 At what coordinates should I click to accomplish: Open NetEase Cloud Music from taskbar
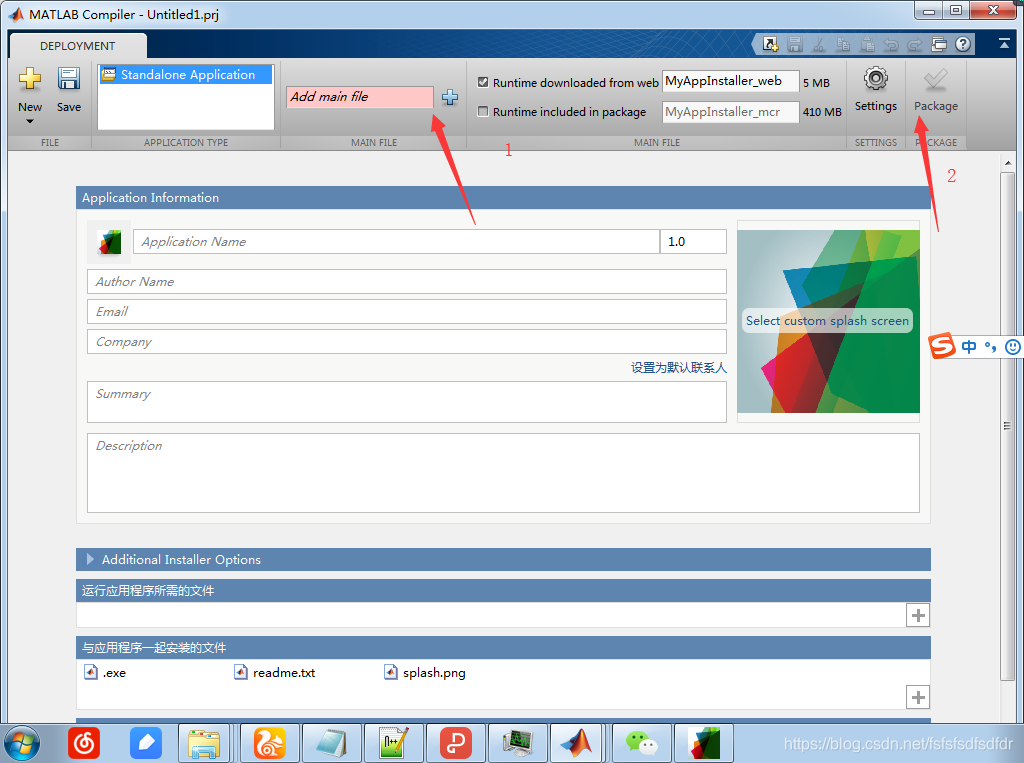coord(84,743)
